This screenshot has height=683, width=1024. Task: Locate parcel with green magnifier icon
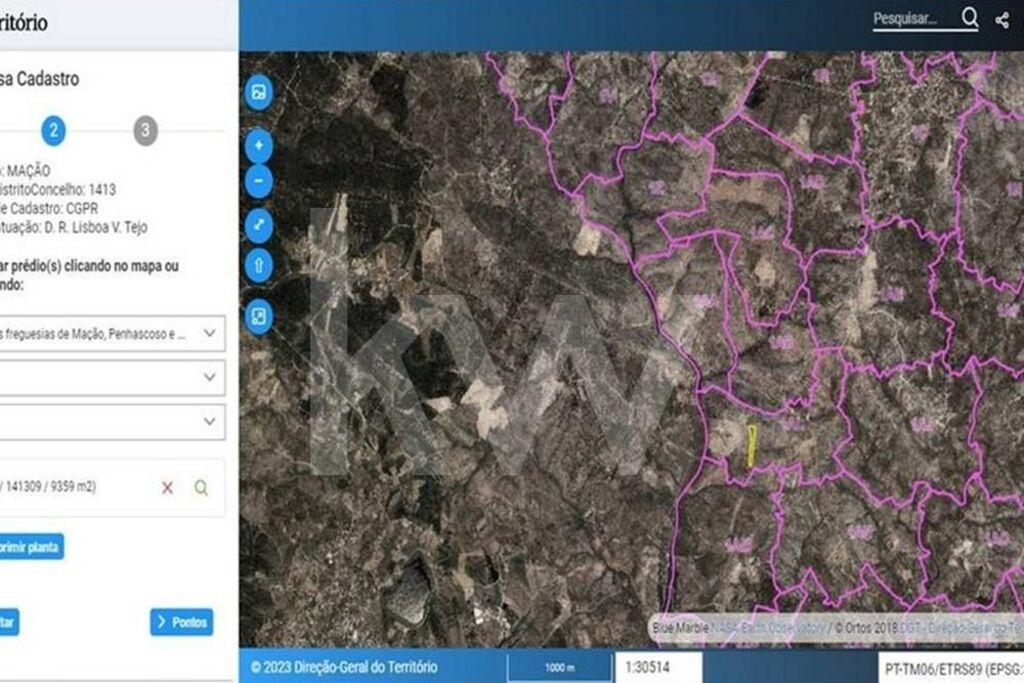tap(201, 487)
